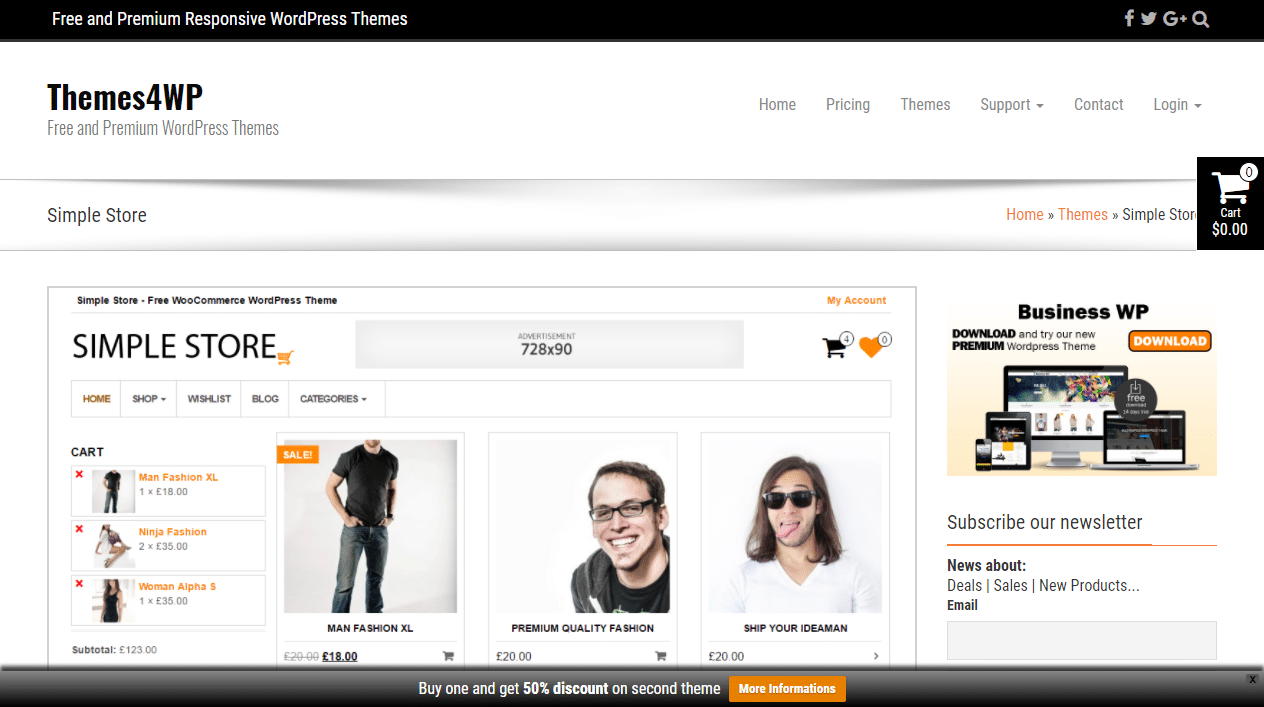Click the newsletter Email input field
Screen dimensions: 1264x707
1082,640
